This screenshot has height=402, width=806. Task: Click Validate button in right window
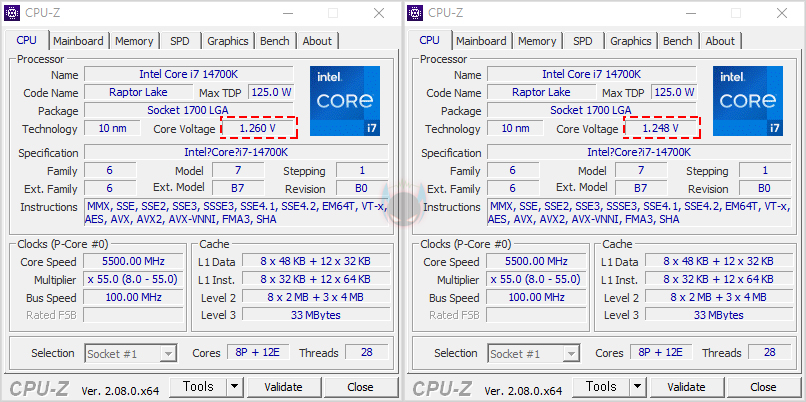click(x=686, y=387)
